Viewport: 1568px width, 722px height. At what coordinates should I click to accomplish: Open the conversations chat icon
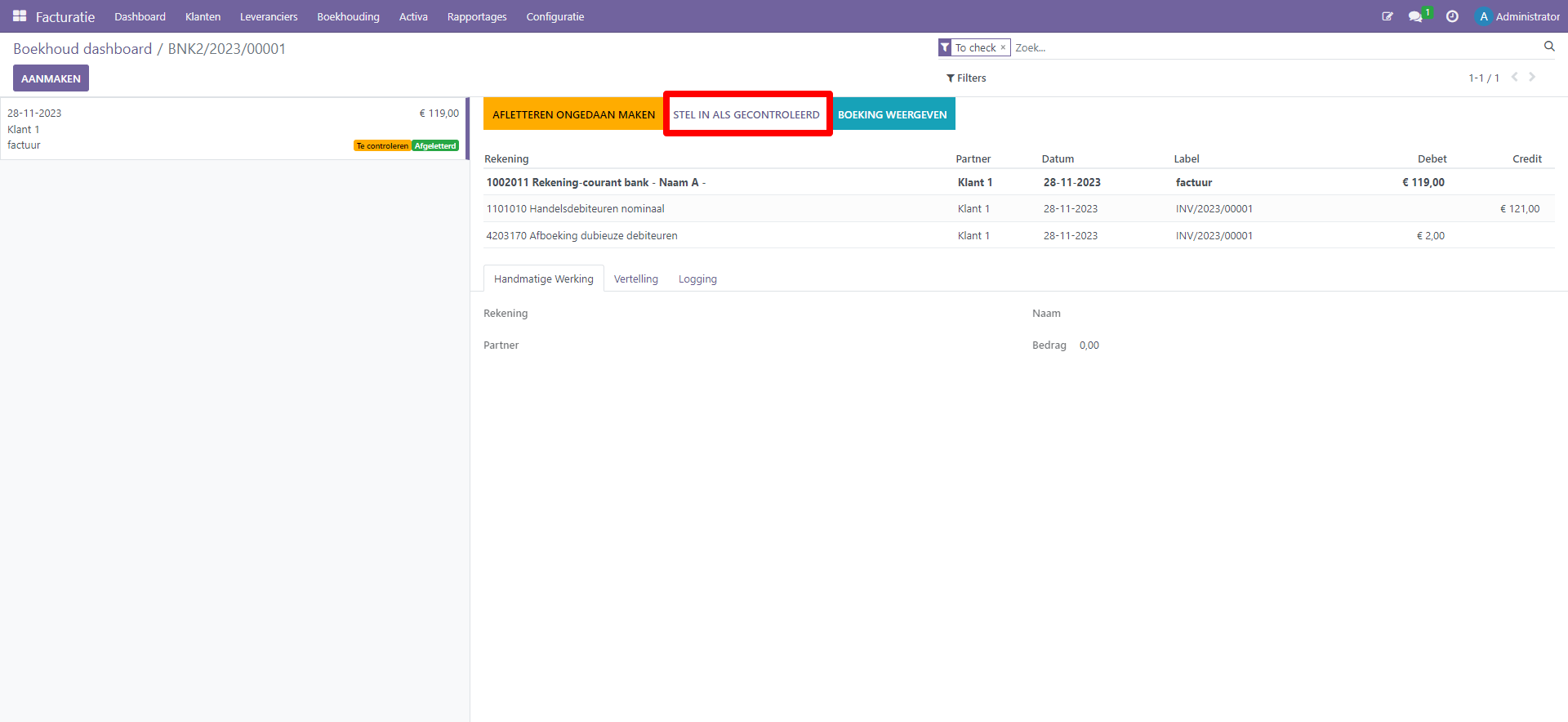pyautogui.click(x=1415, y=16)
